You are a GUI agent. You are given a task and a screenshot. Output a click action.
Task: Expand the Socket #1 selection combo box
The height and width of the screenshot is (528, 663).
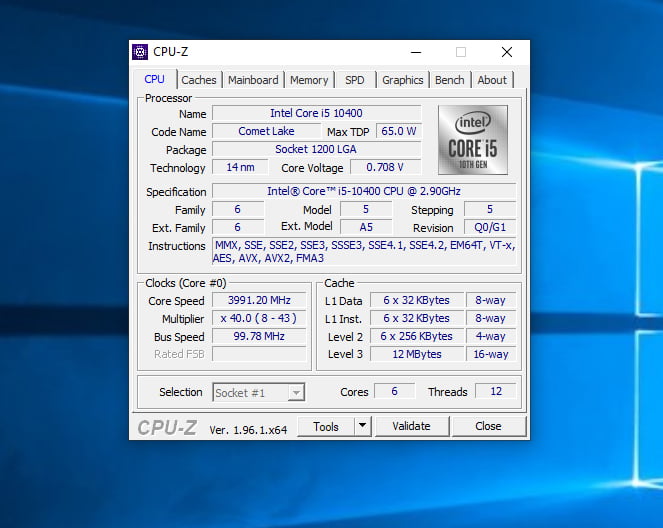click(x=258, y=393)
